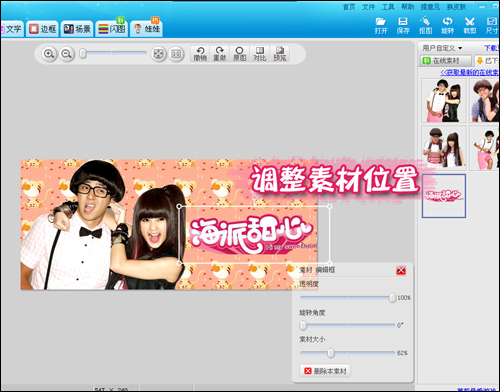
Task: Restore original image with 原图
Action: (x=239, y=54)
